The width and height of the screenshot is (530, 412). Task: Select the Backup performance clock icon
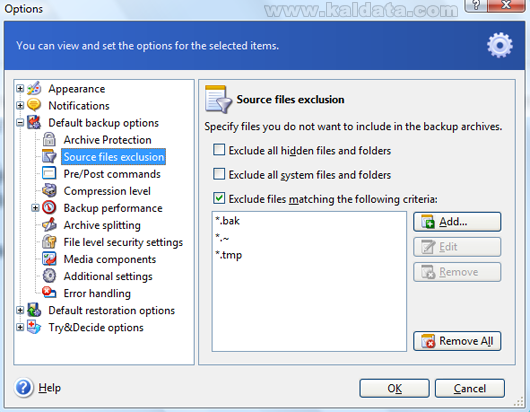tap(49, 208)
